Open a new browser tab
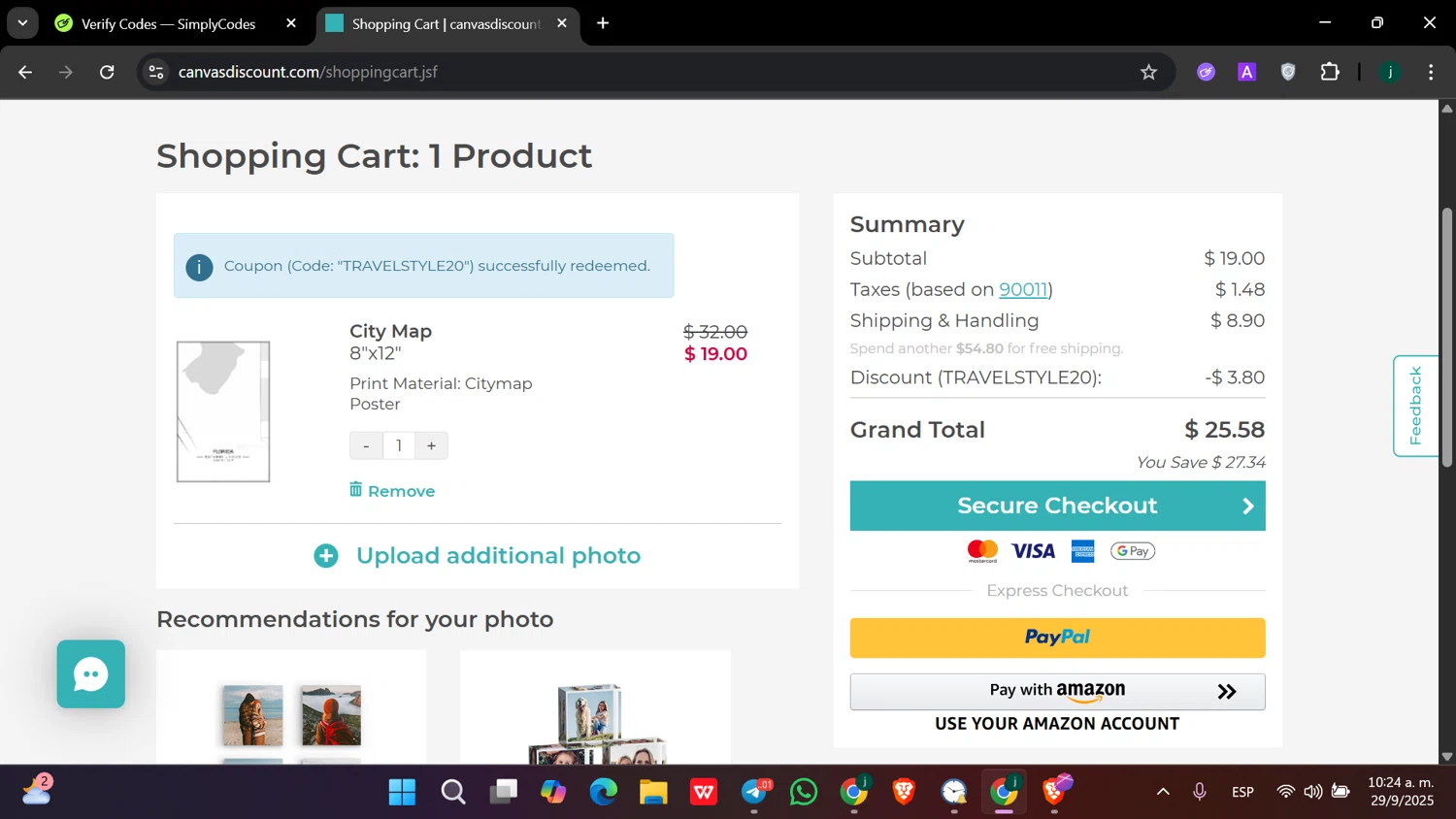 coord(603,23)
